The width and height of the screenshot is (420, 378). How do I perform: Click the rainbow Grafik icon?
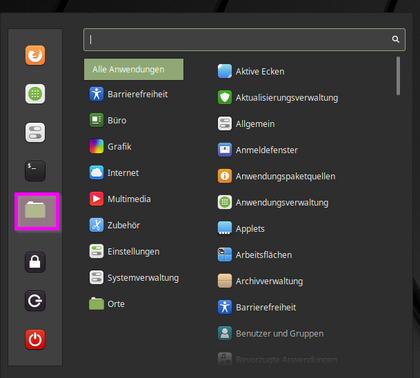(x=96, y=146)
